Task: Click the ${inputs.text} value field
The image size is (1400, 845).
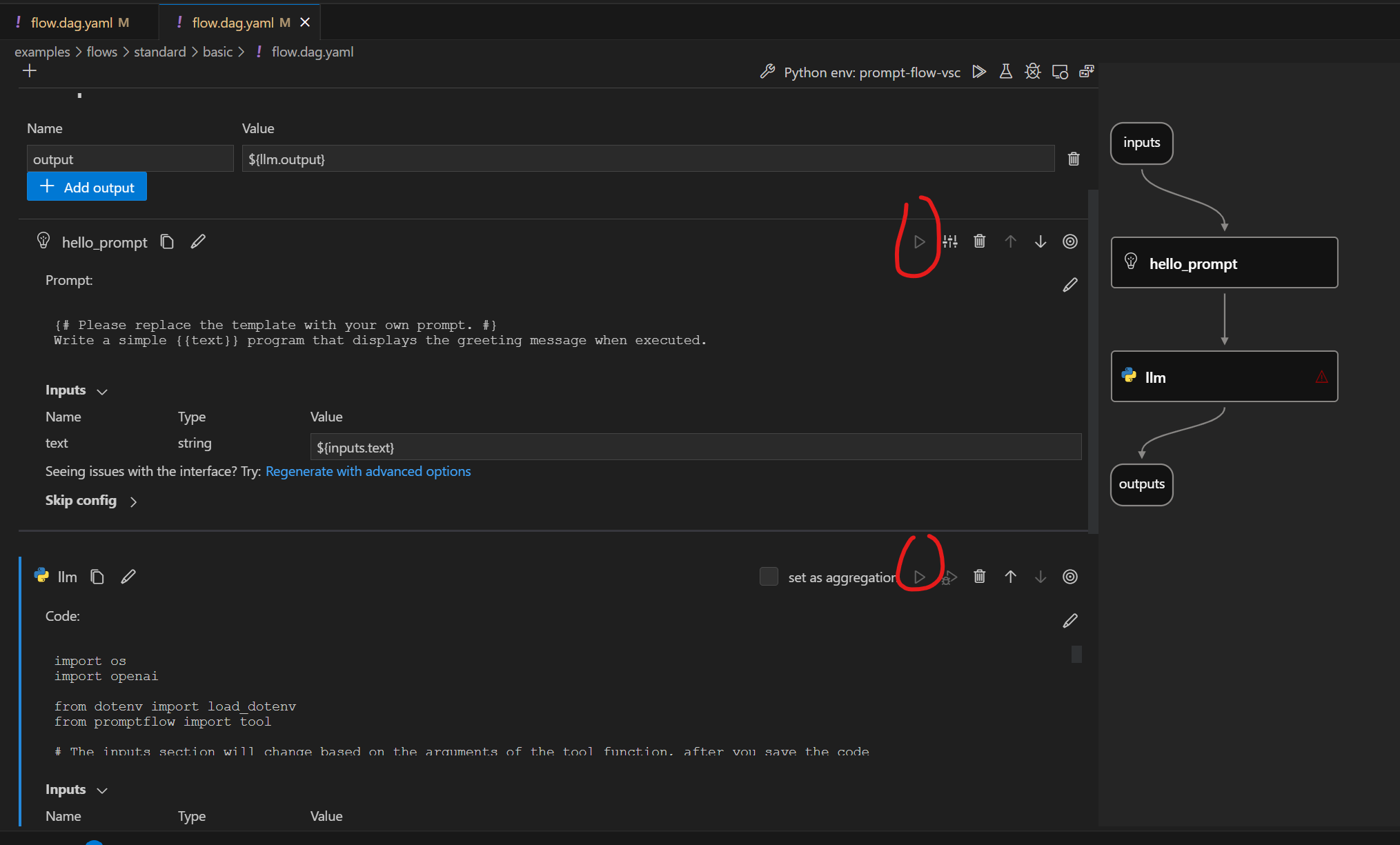Action: 695,447
